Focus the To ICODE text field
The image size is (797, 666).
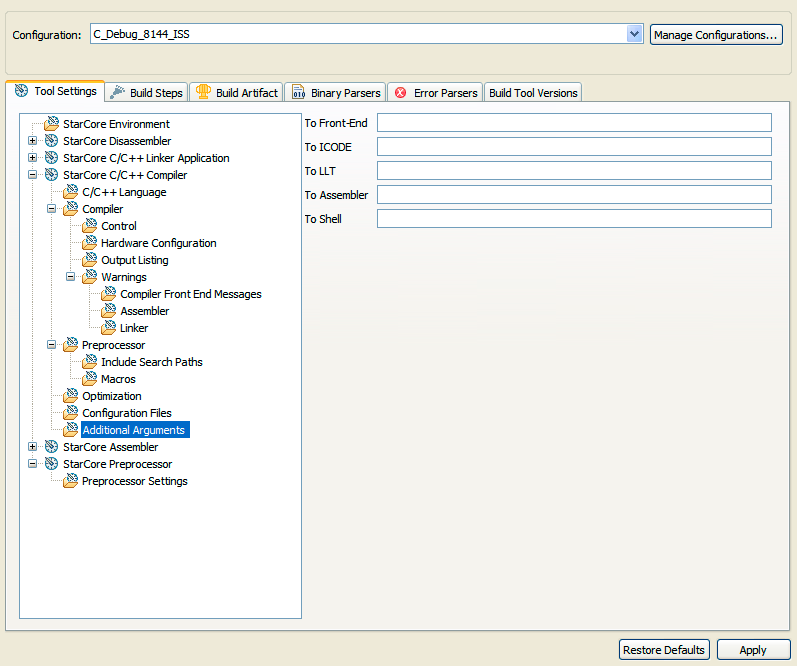[574, 146]
